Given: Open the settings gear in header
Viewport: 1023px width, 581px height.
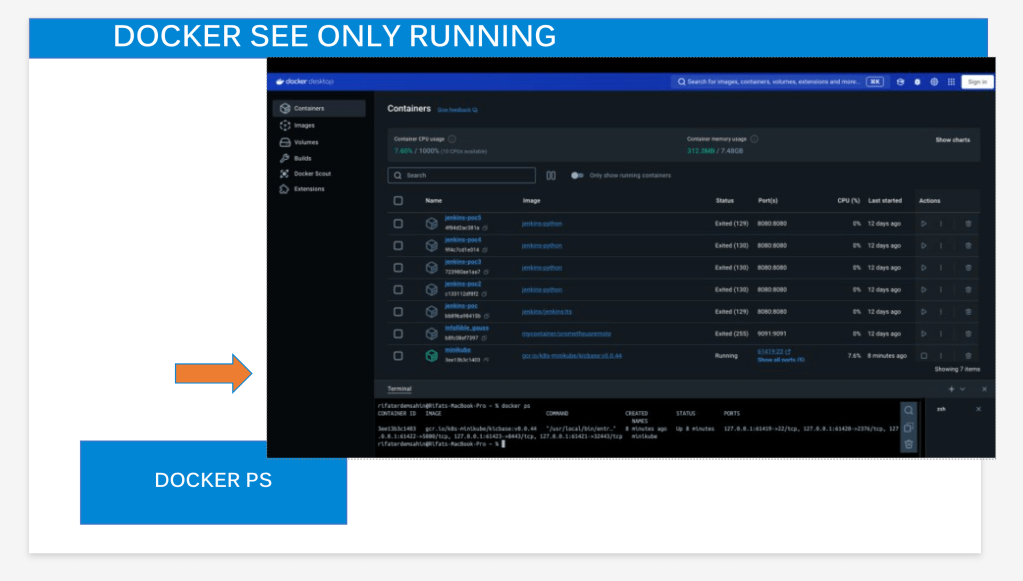Looking at the screenshot, I should (934, 82).
